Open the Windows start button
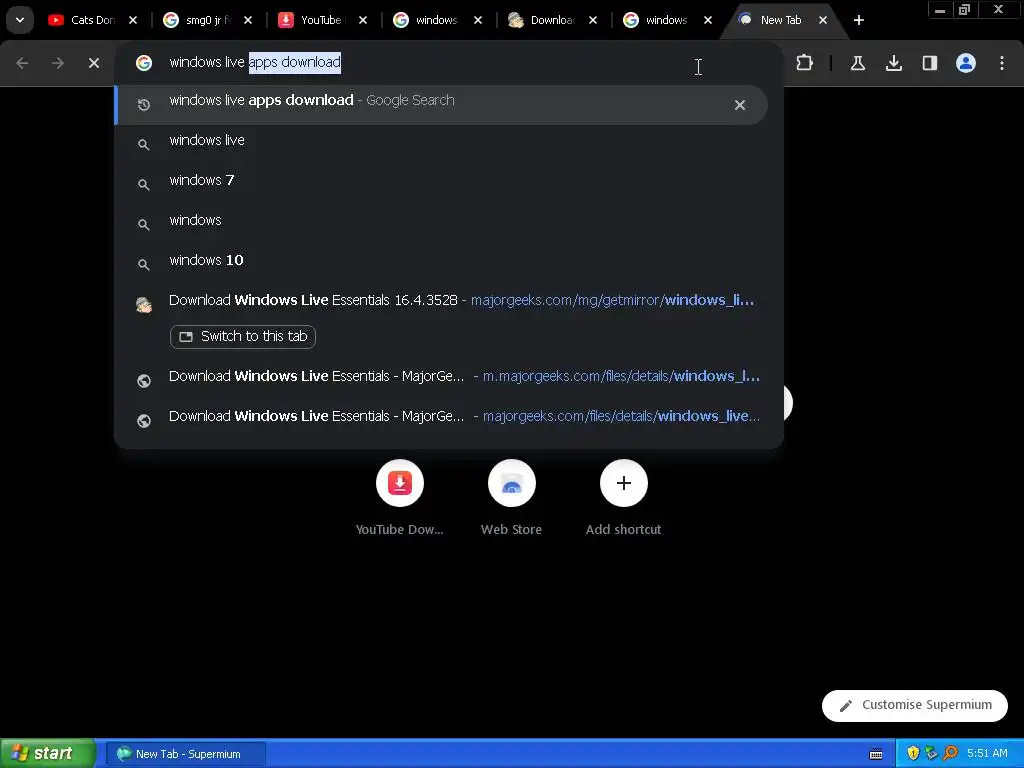This screenshot has height=768, width=1024. click(x=48, y=753)
